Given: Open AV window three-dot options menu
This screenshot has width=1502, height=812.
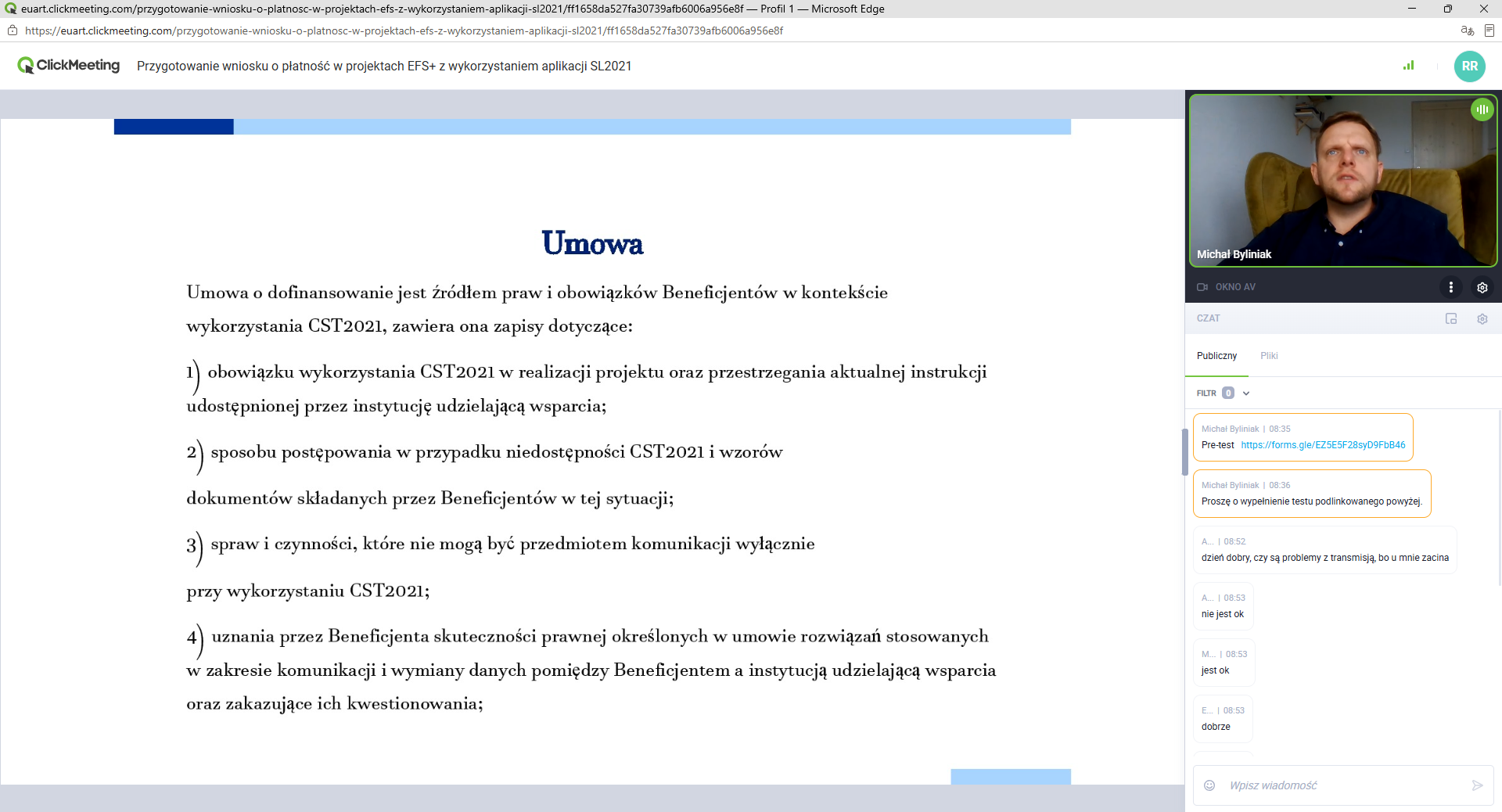Looking at the screenshot, I should (x=1450, y=287).
